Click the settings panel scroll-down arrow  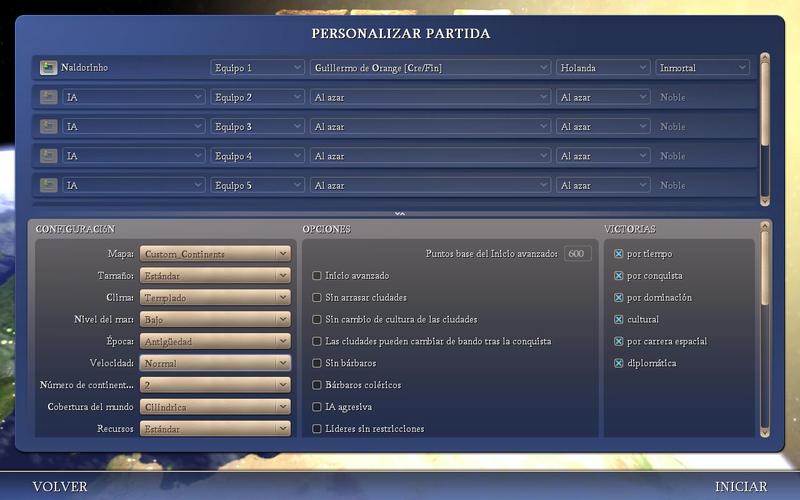pyautogui.click(x=765, y=430)
